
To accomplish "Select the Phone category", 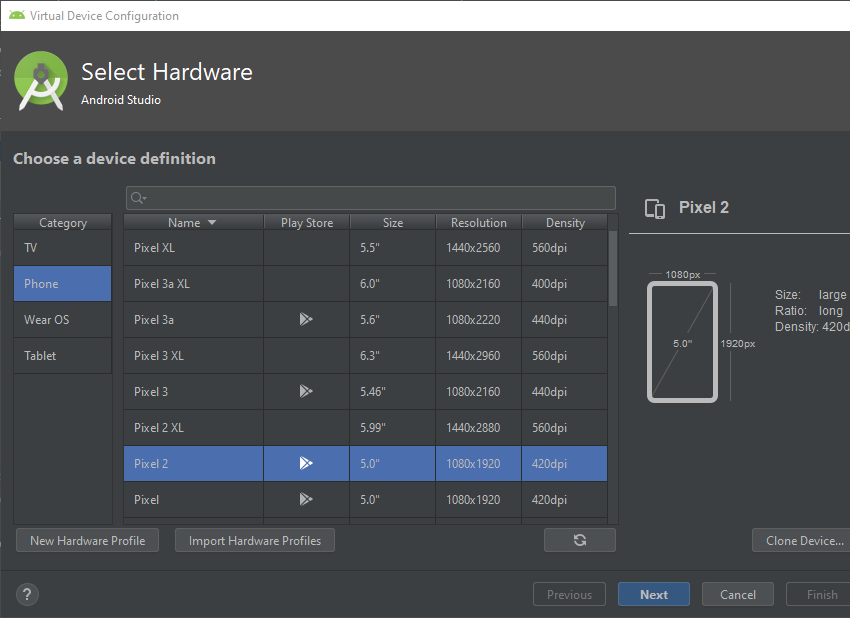I will point(63,284).
